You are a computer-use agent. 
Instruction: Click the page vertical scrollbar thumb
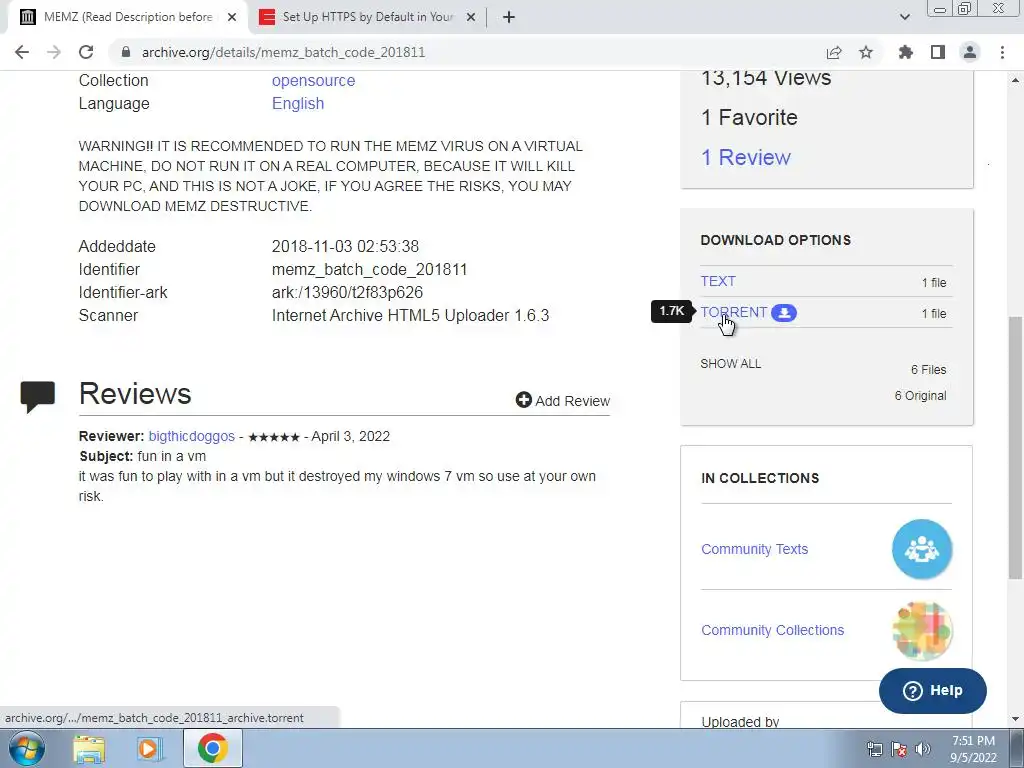[1015, 447]
